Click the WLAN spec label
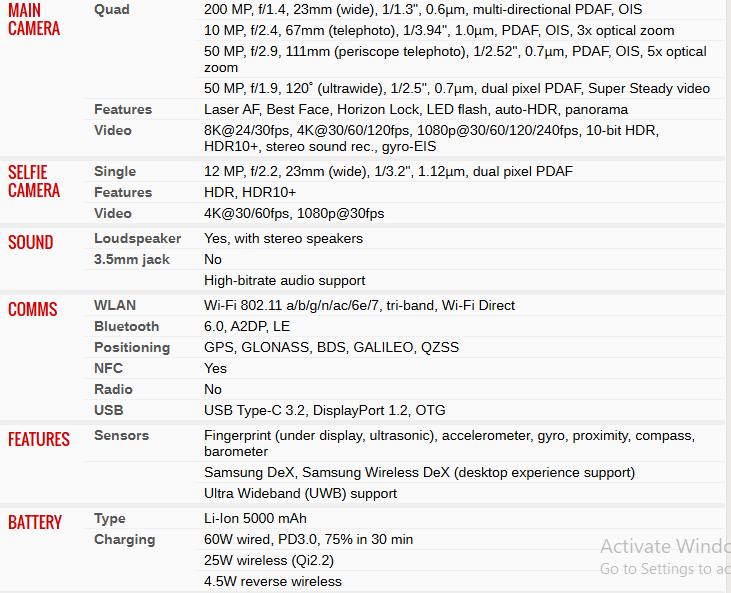Viewport: 731px width, 593px height. [115, 305]
